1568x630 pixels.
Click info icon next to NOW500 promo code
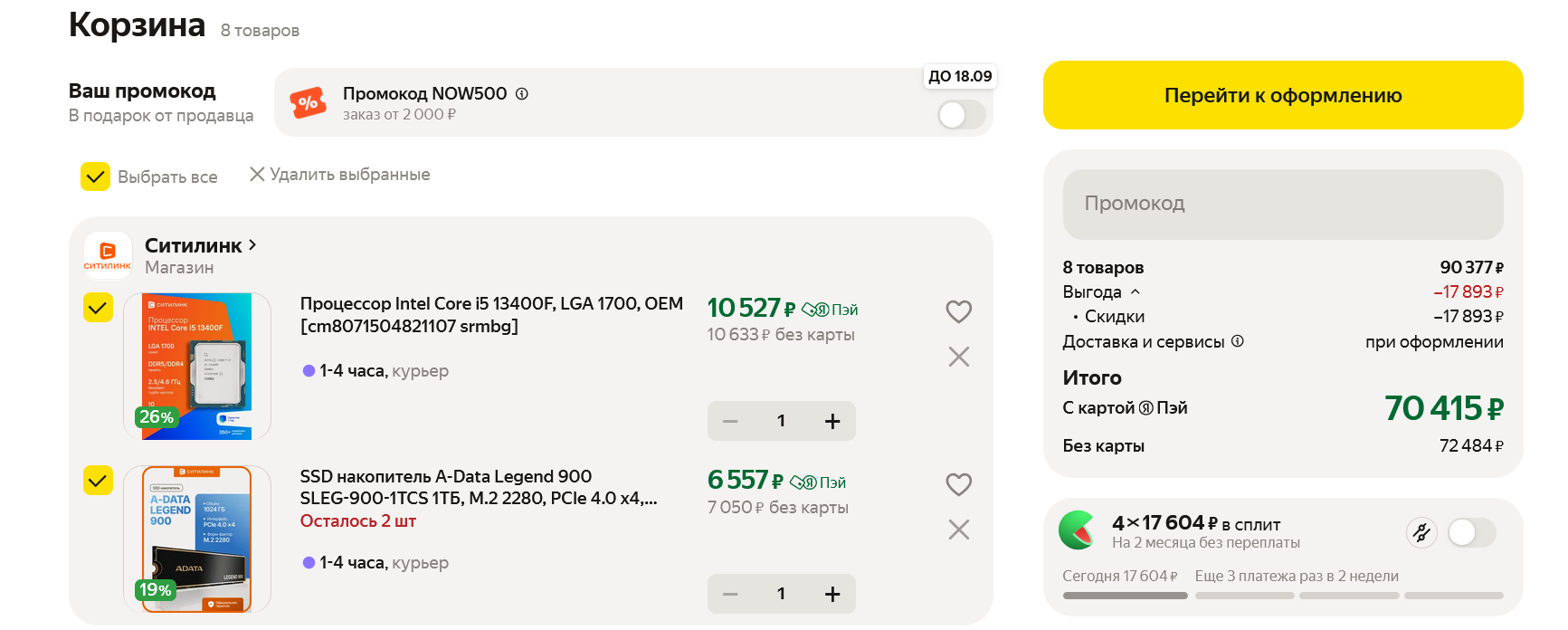pyautogui.click(x=522, y=93)
